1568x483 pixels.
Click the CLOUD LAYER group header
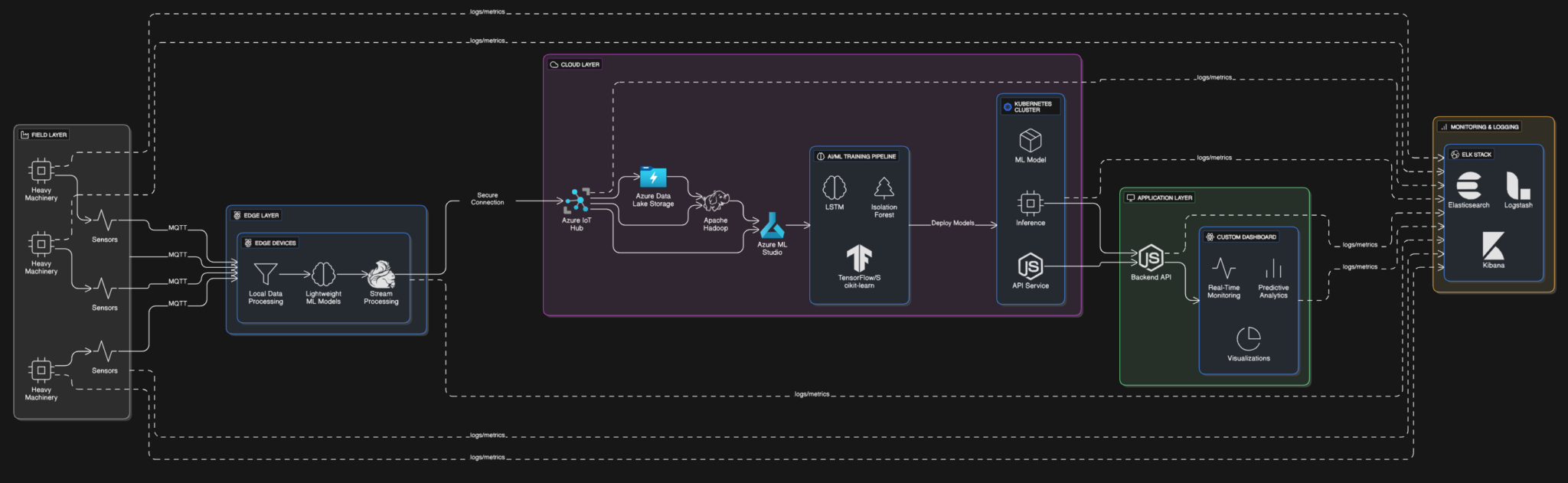[x=574, y=64]
